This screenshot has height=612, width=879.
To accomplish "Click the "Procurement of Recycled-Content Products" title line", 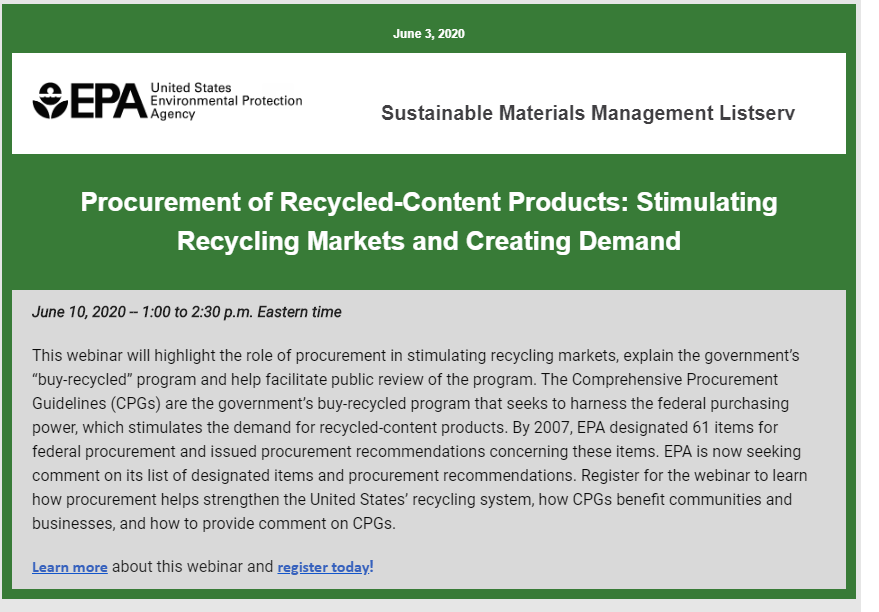I will pyautogui.click(x=428, y=202).
